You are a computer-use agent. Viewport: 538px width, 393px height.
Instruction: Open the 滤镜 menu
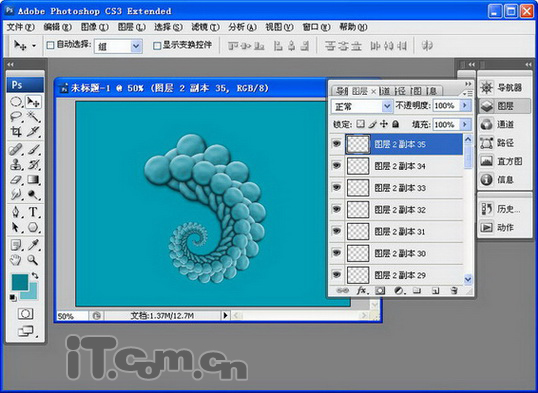[205, 27]
